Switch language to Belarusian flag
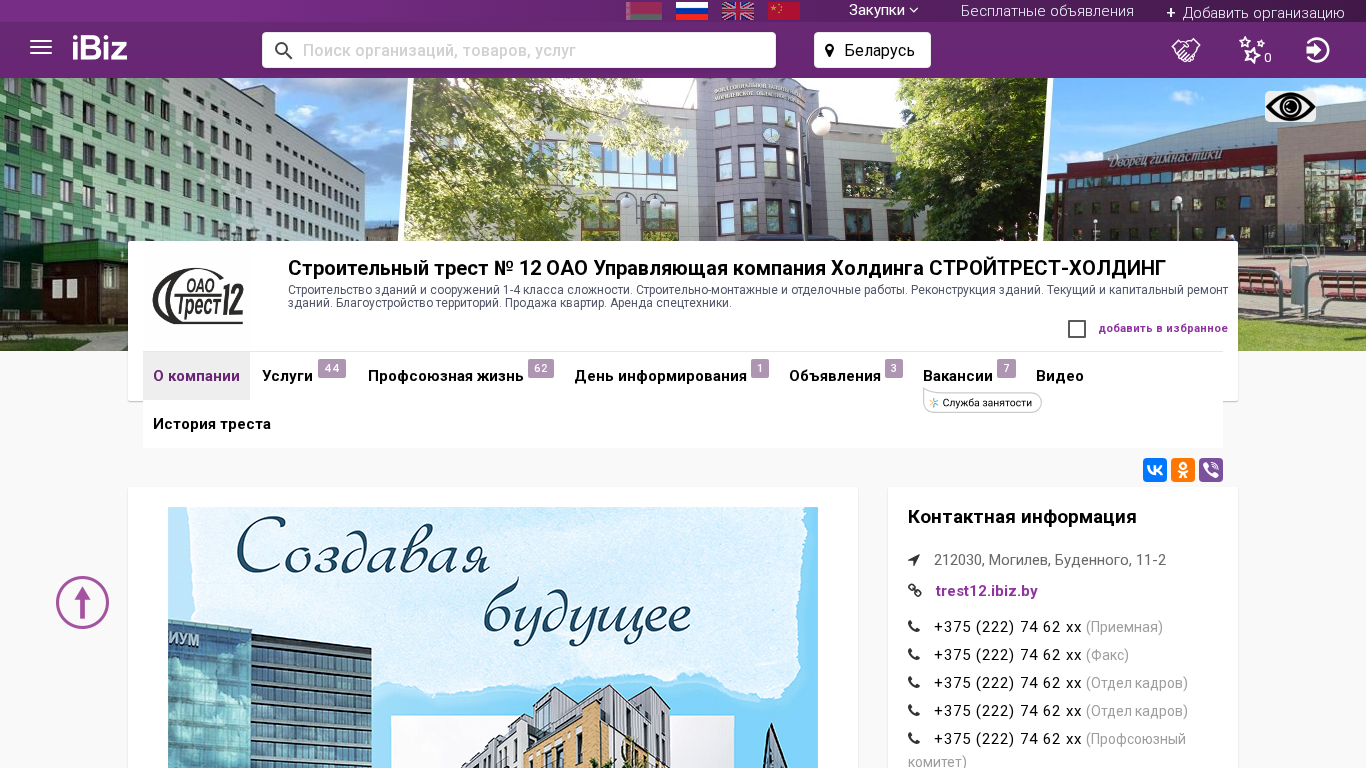Screen dimensions: 1366x768 pos(644,11)
